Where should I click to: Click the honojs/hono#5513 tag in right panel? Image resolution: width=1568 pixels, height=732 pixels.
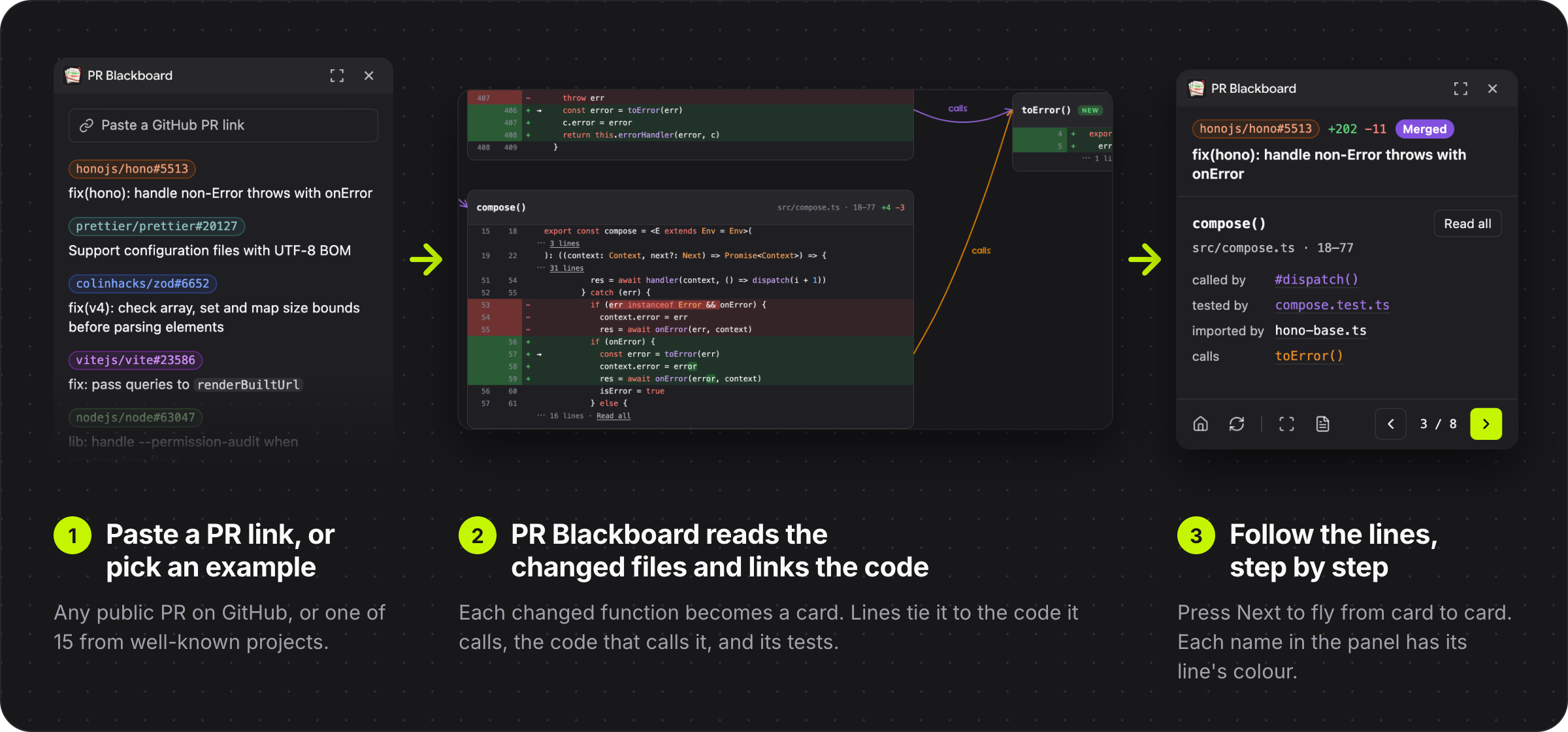pos(1256,129)
